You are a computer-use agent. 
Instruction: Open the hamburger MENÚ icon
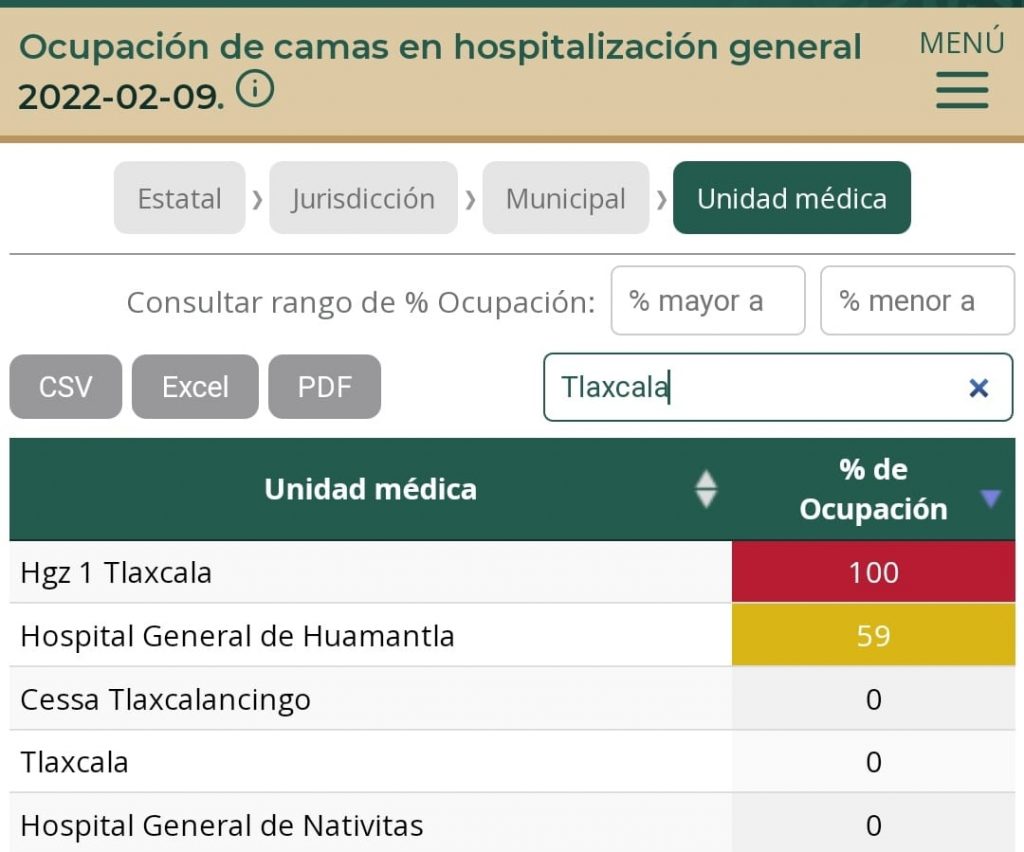tap(960, 90)
